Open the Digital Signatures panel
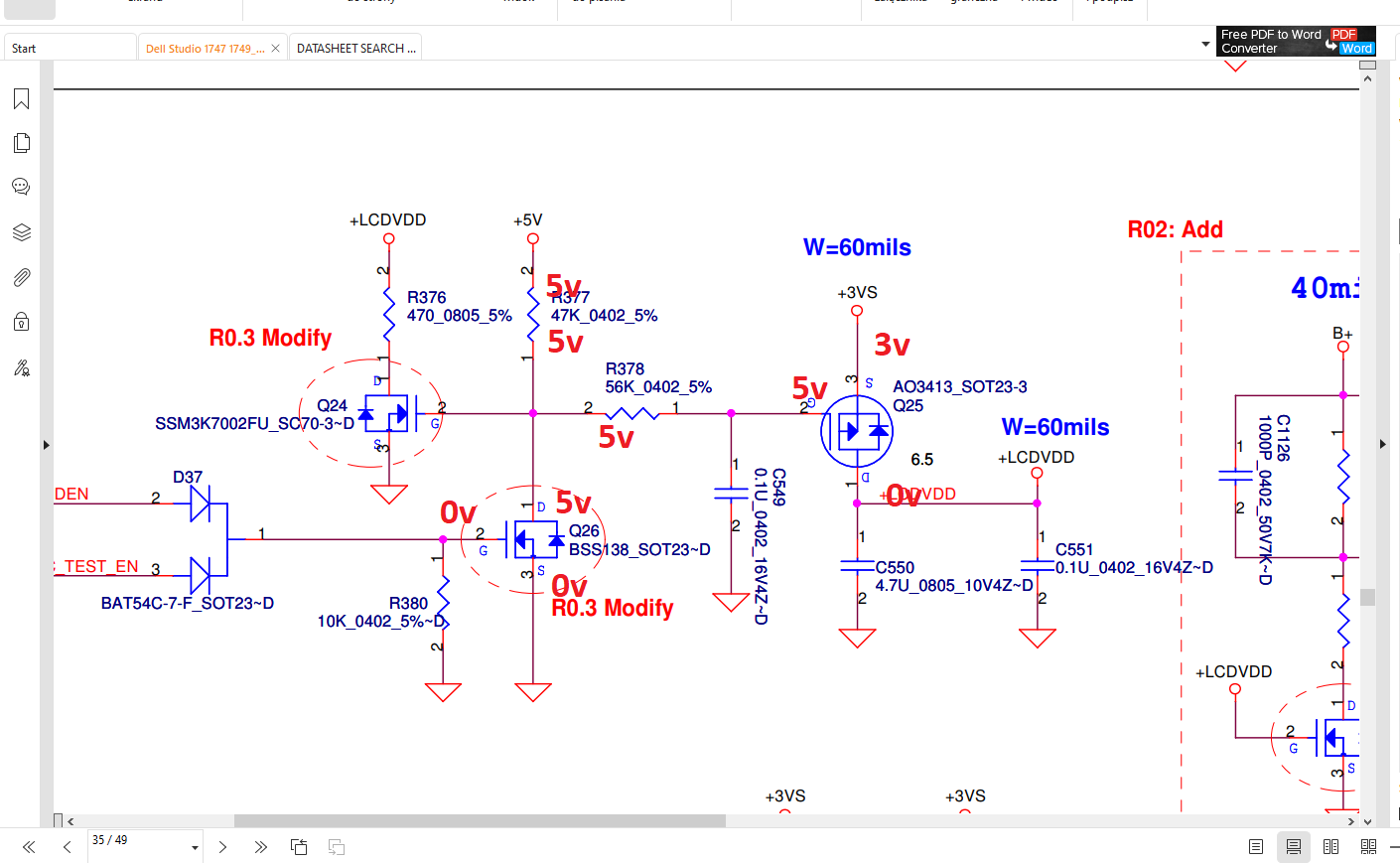This screenshot has width=1400, height=863. point(21,367)
